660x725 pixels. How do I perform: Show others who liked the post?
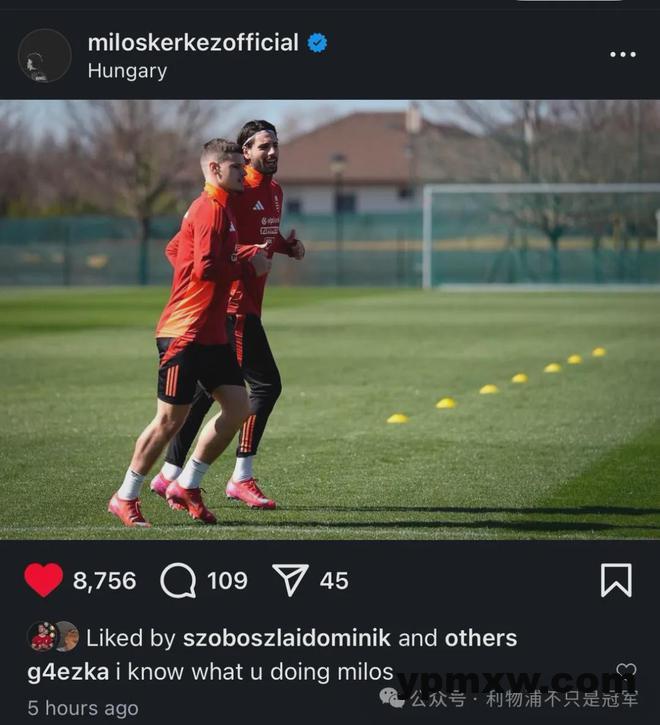tap(481, 638)
